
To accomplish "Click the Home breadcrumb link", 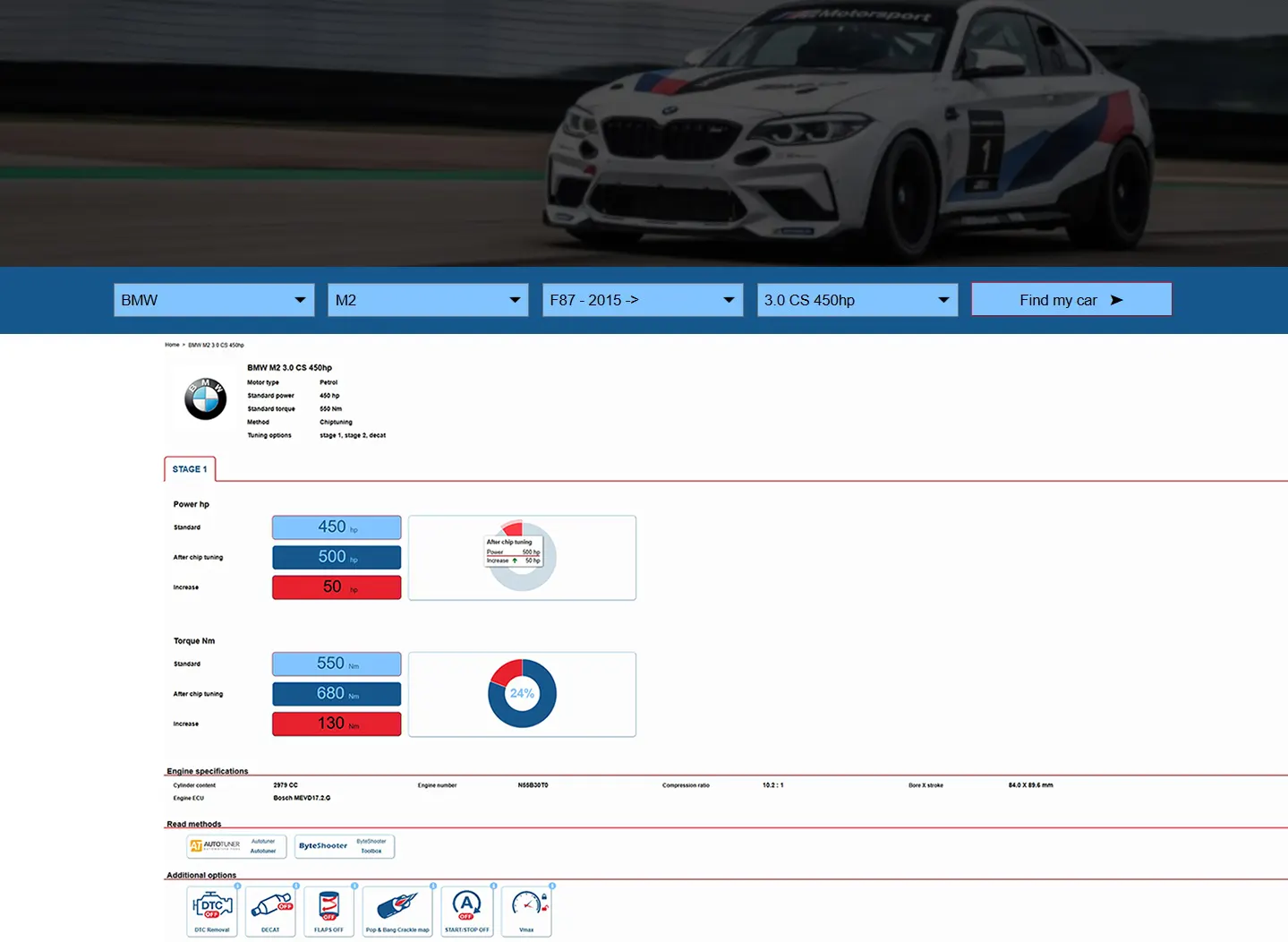I will (x=172, y=345).
